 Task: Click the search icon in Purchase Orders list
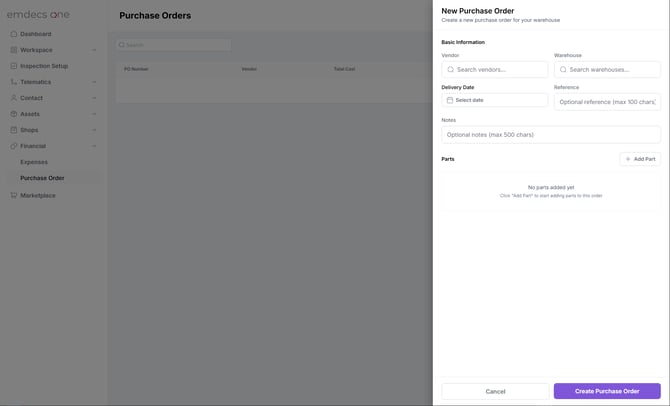coord(122,45)
